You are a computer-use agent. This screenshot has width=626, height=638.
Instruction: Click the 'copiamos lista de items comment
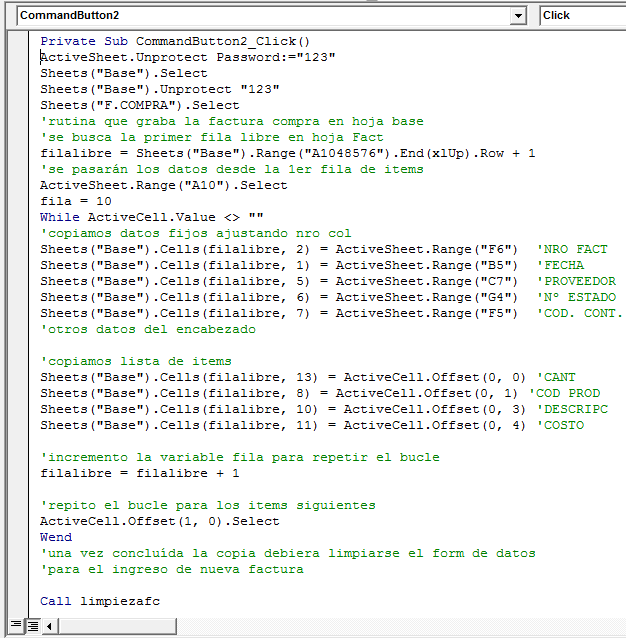[x=135, y=361]
